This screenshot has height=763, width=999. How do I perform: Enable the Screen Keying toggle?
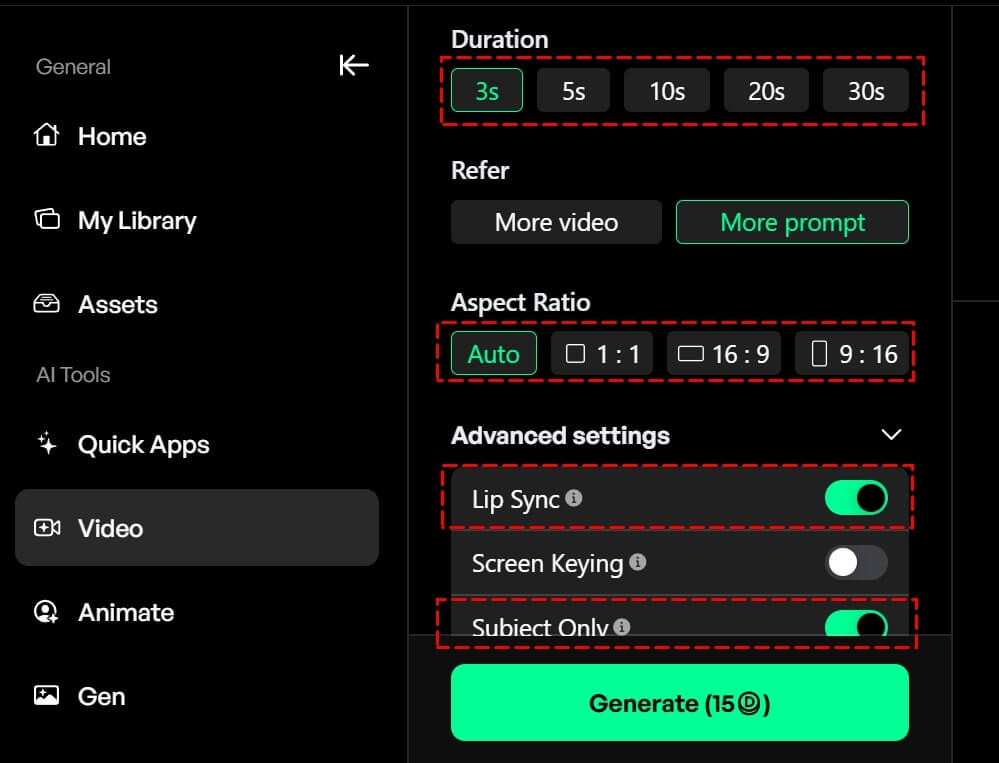pos(856,562)
